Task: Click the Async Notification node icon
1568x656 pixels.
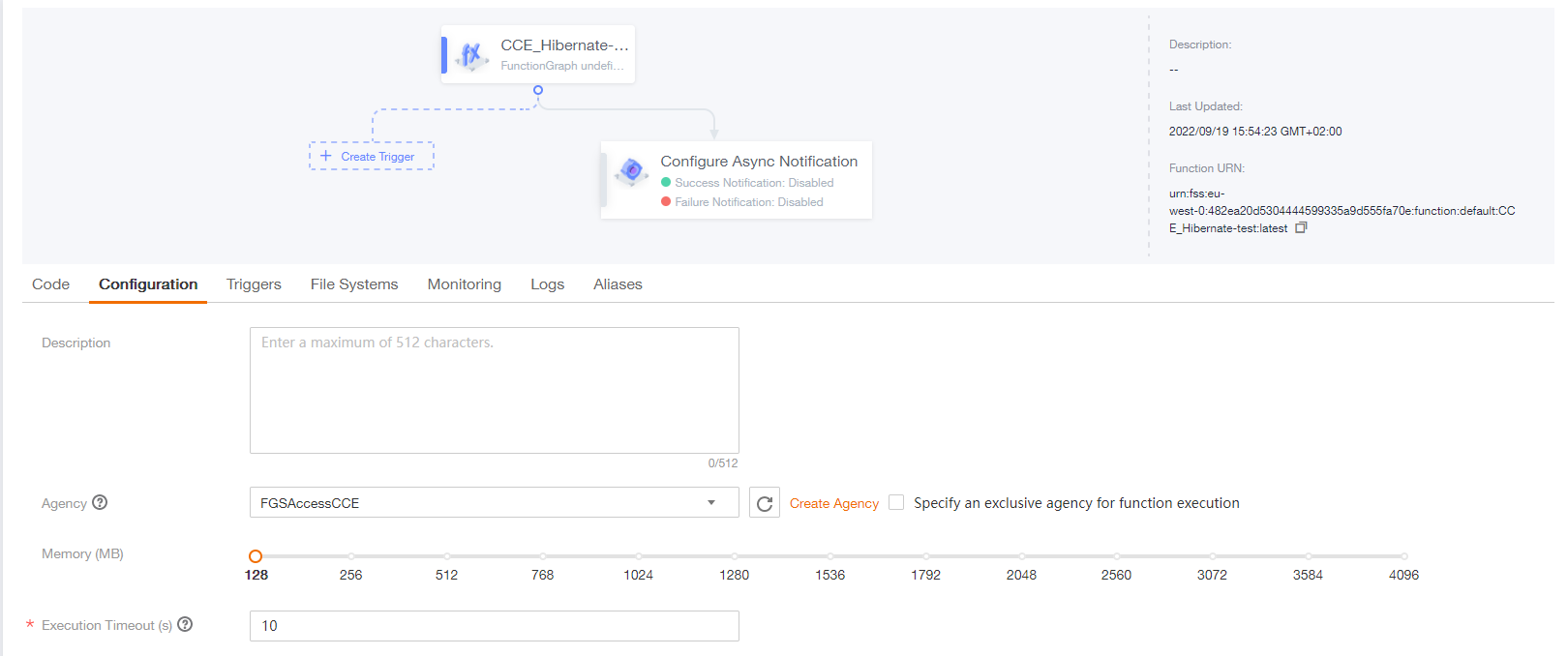Action: pyautogui.click(x=632, y=171)
